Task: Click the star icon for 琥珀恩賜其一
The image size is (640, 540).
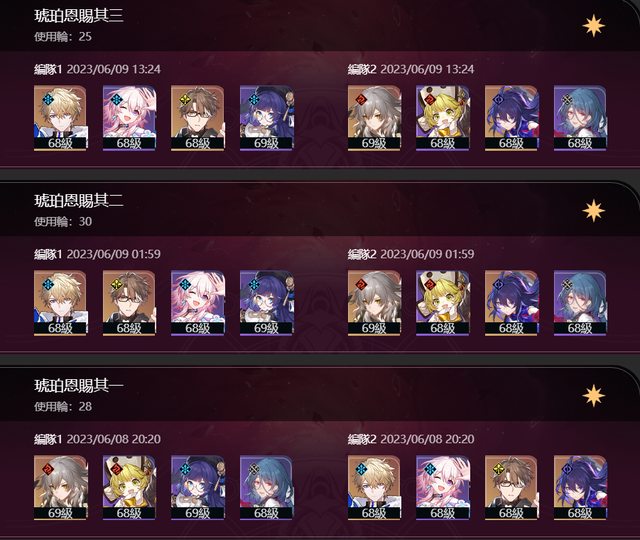Action: pyautogui.click(x=593, y=396)
